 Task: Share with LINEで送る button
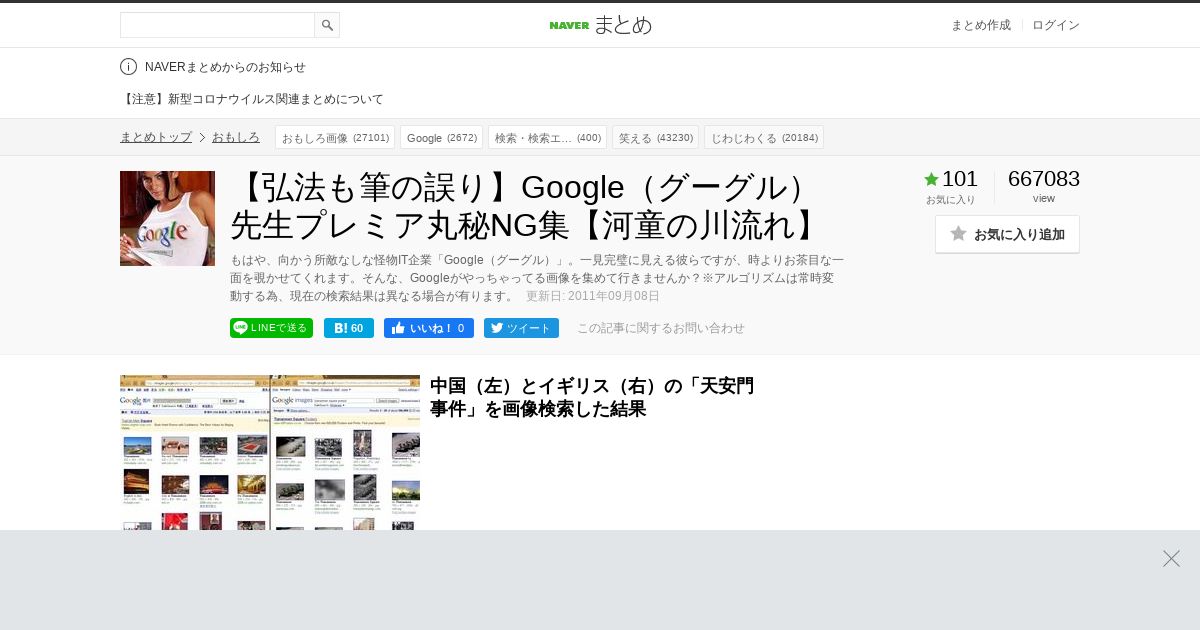[271, 328]
